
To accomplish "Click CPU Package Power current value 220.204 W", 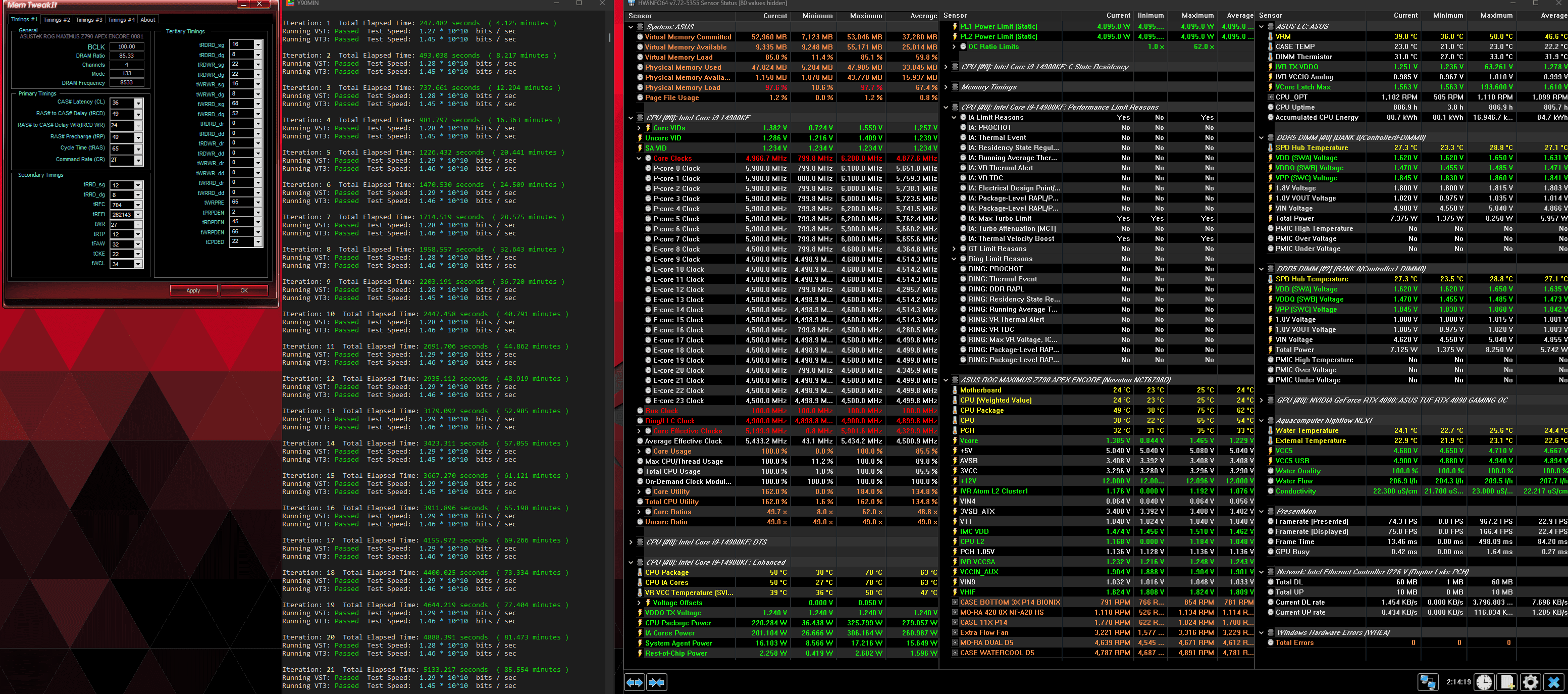I will point(769,623).
